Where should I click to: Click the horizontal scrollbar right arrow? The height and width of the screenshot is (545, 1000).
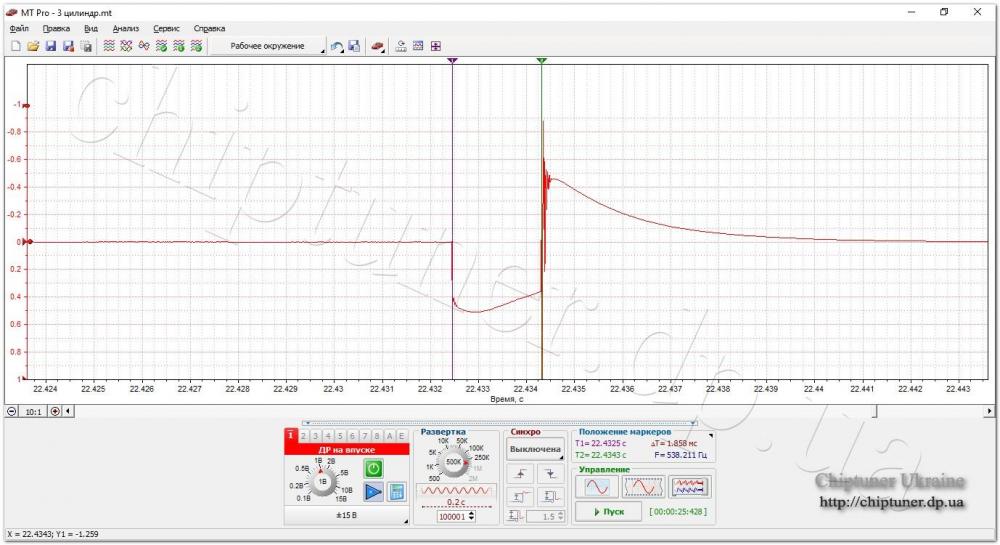(x=989, y=412)
